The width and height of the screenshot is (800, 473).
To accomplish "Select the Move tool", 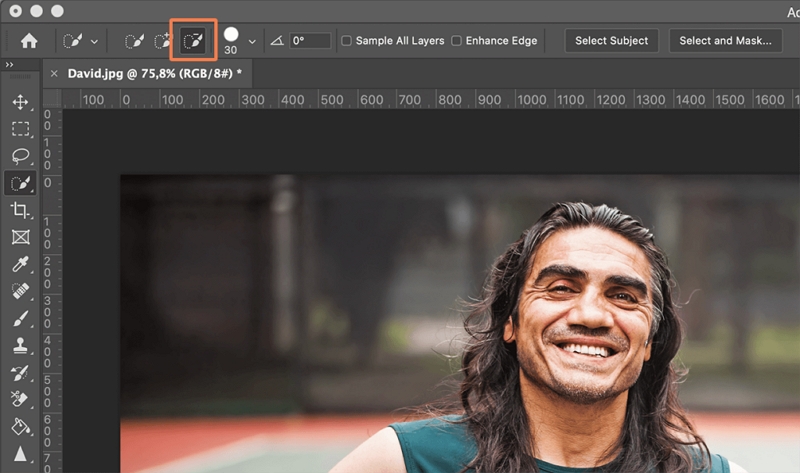I will click(20, 102).
